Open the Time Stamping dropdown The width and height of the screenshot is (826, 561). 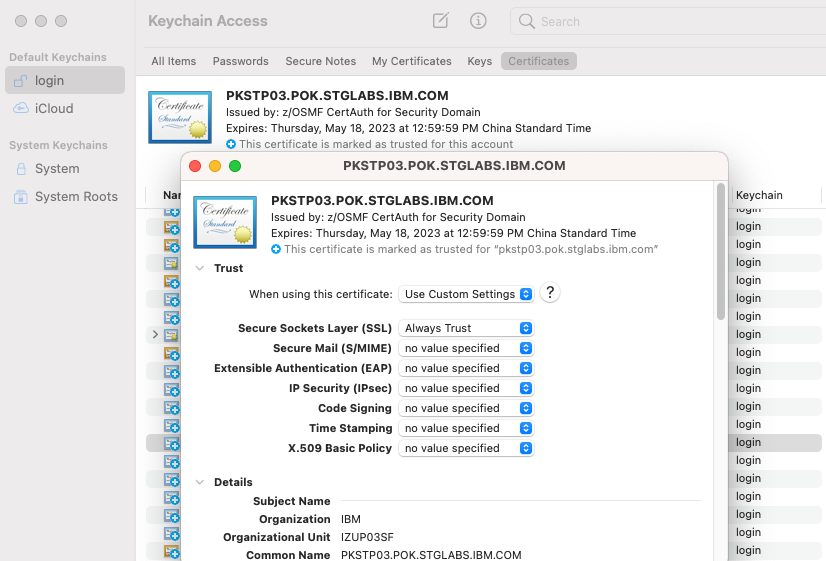pyautogui.click(x=466, y=428)
